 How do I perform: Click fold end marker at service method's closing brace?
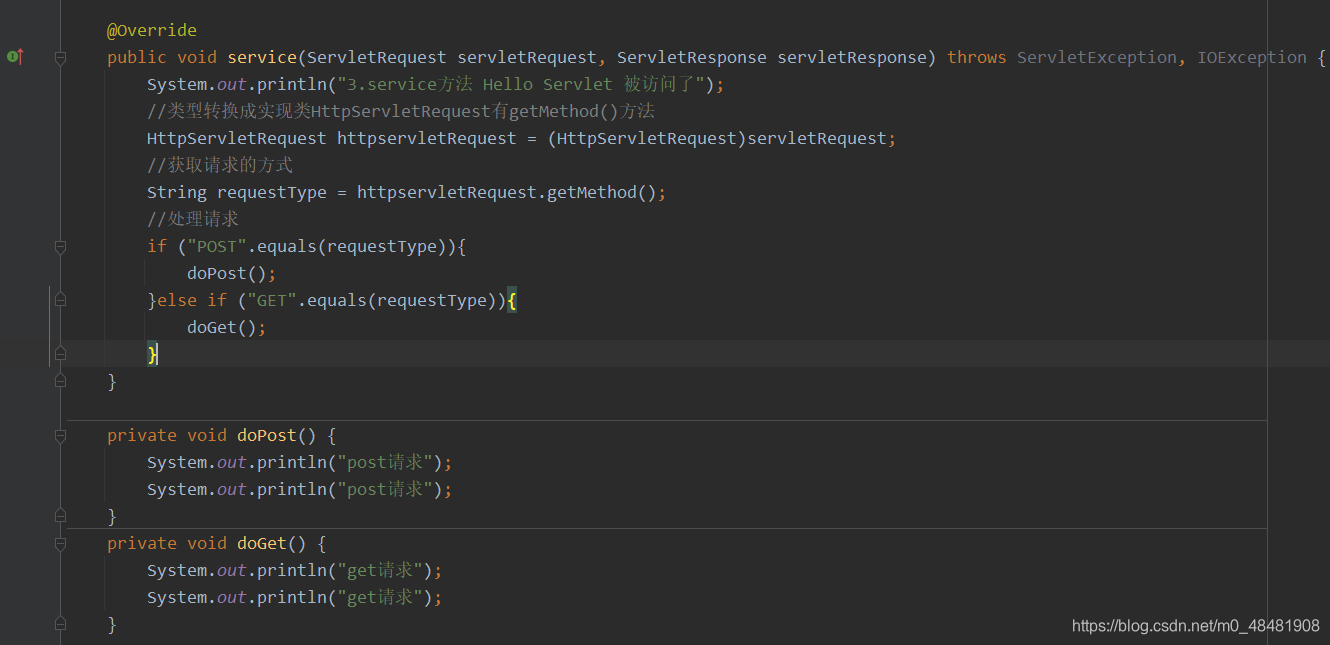[61, 381]
